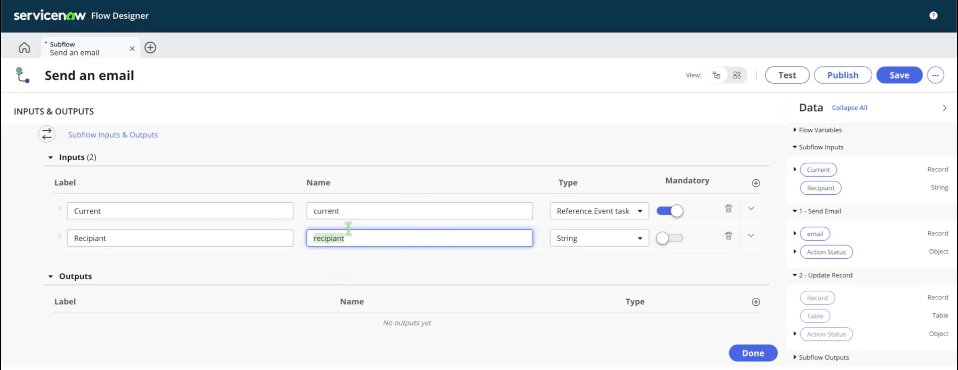Collapse the 2 - Update Record section
The height and width of the screenshot is (370, 958).
click(794, 275)
